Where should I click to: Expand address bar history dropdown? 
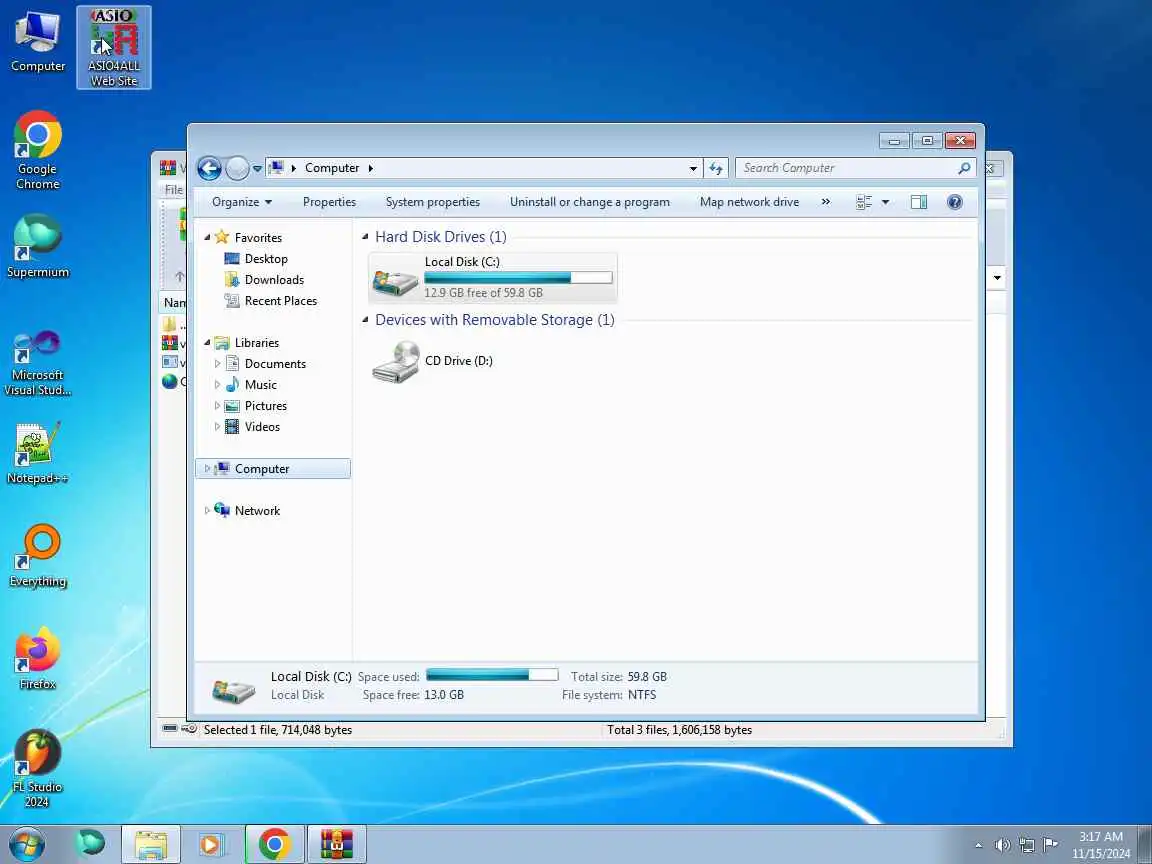[x=693, y=168]
